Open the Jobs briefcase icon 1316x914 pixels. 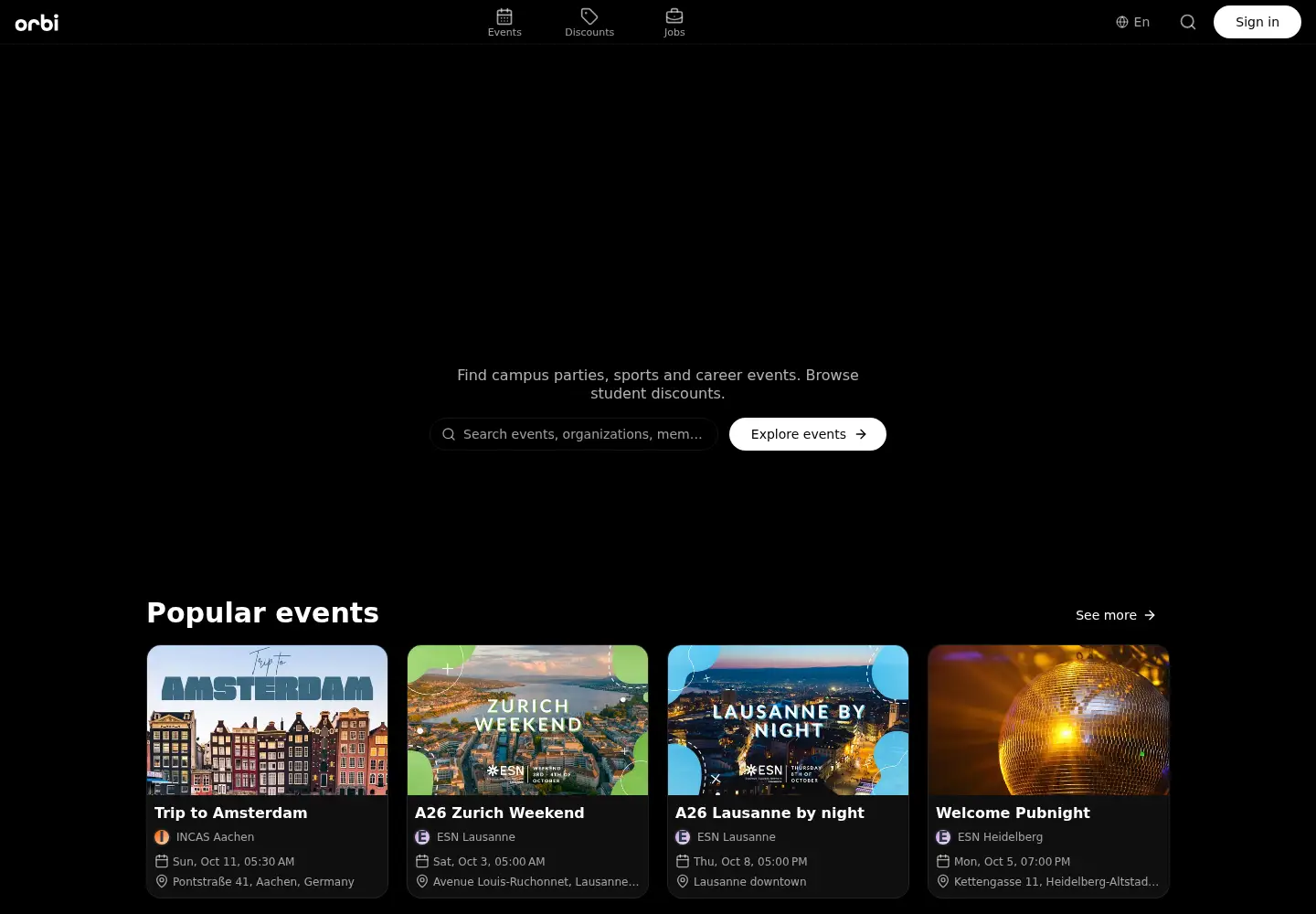(x=674, y=16)
